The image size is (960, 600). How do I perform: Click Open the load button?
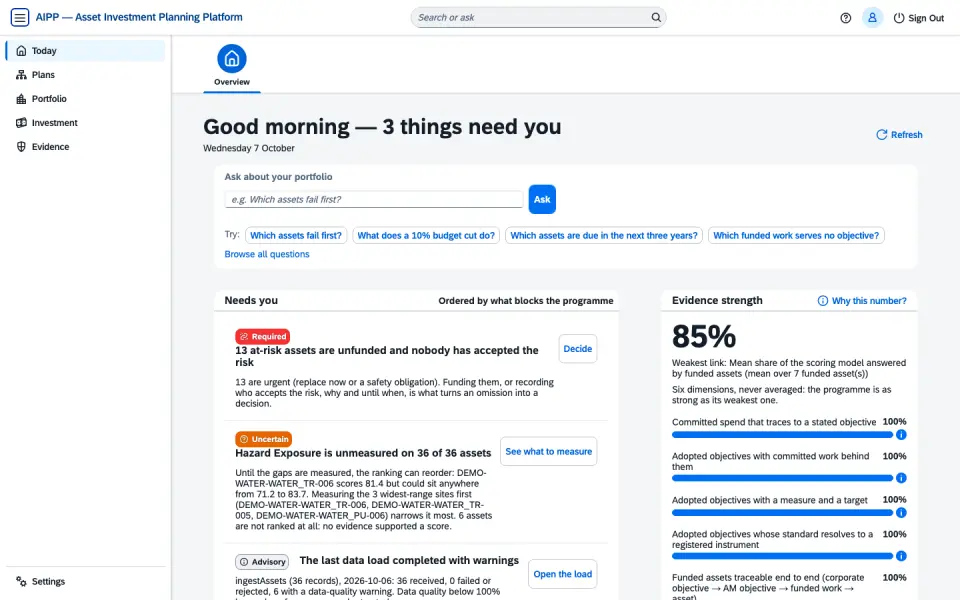pyautogui.click(x=562, y=574)
